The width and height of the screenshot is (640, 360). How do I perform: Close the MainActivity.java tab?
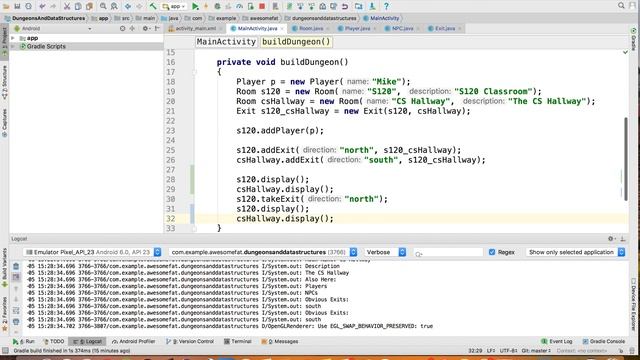tap(282, 29)
